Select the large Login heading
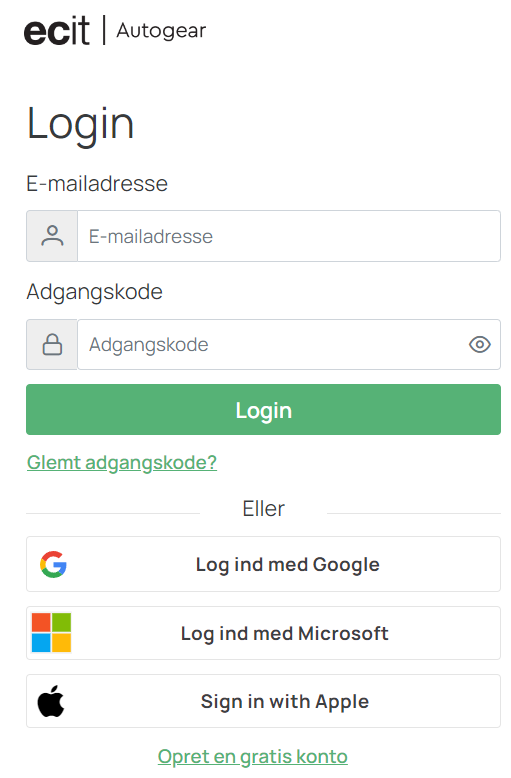511x778 pixels. pyautogui.click(x=80, y=125)
